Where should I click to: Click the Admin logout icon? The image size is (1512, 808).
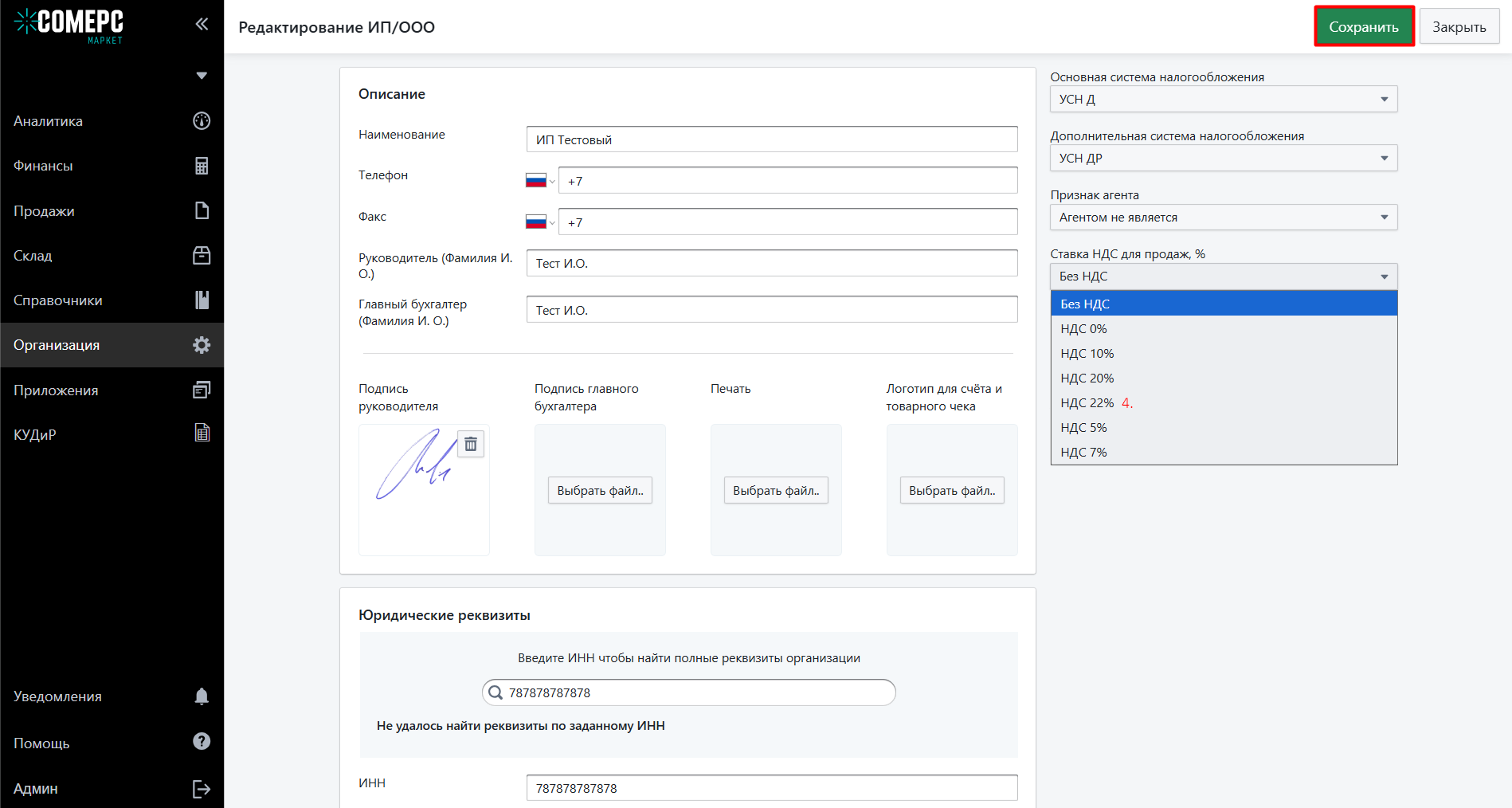[x=202, y=789]
